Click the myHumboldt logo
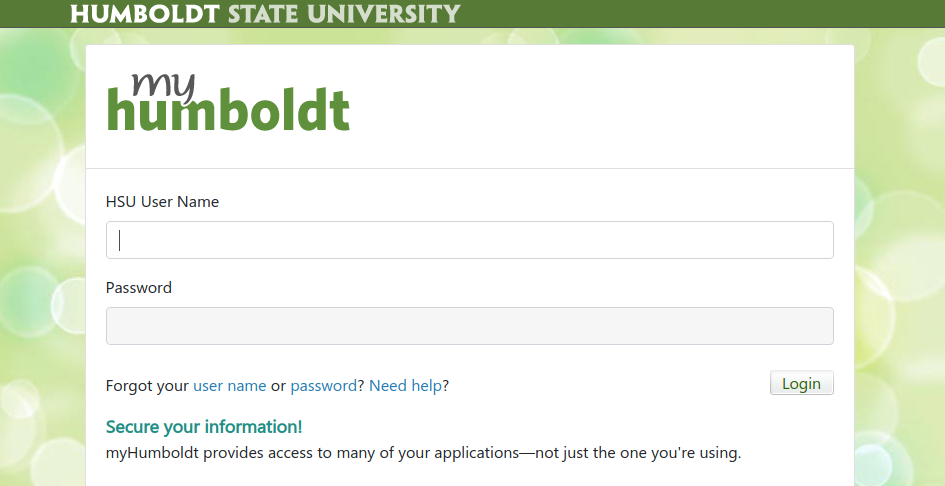The width and height of the screenshot is (945, 486). [228, 101]
